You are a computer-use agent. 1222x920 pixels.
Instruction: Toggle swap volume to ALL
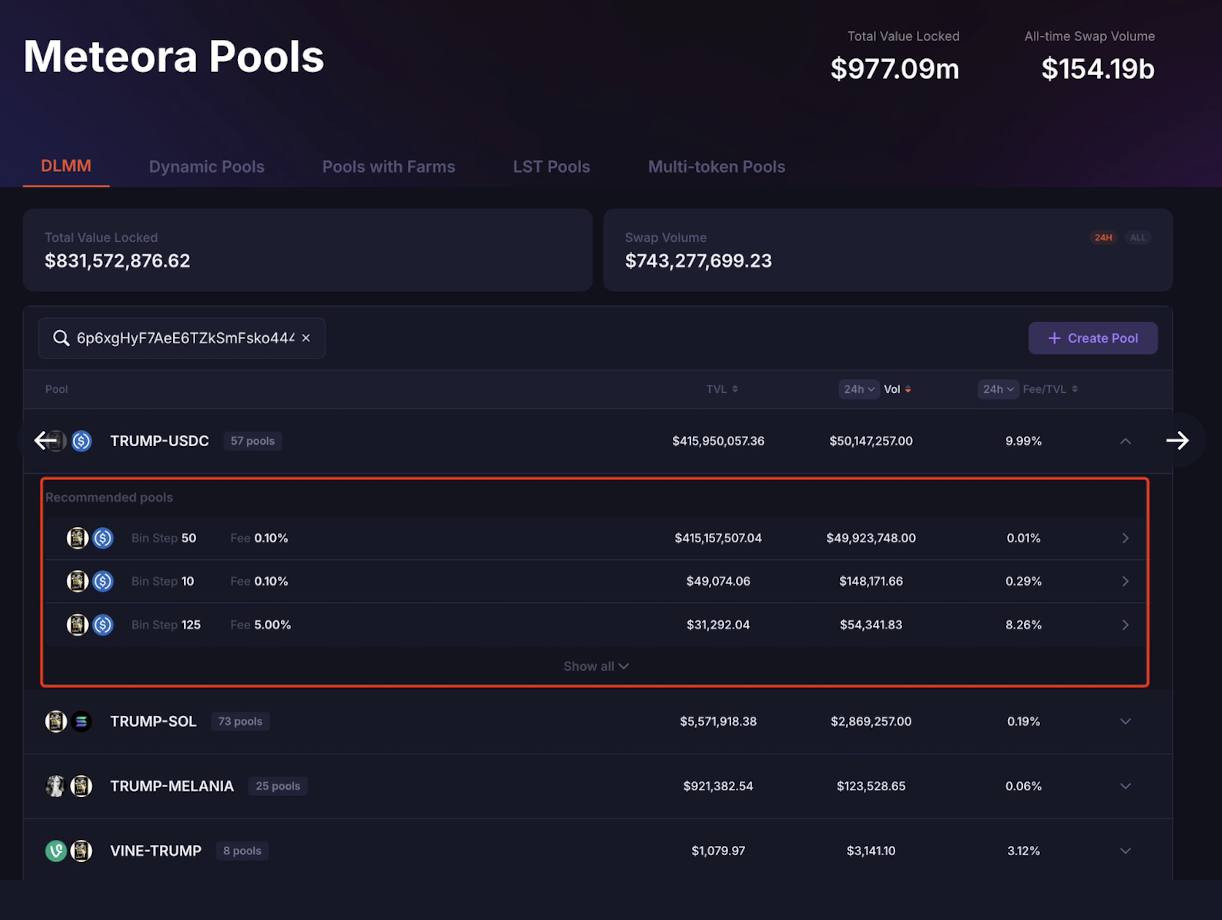point(1138,238)
